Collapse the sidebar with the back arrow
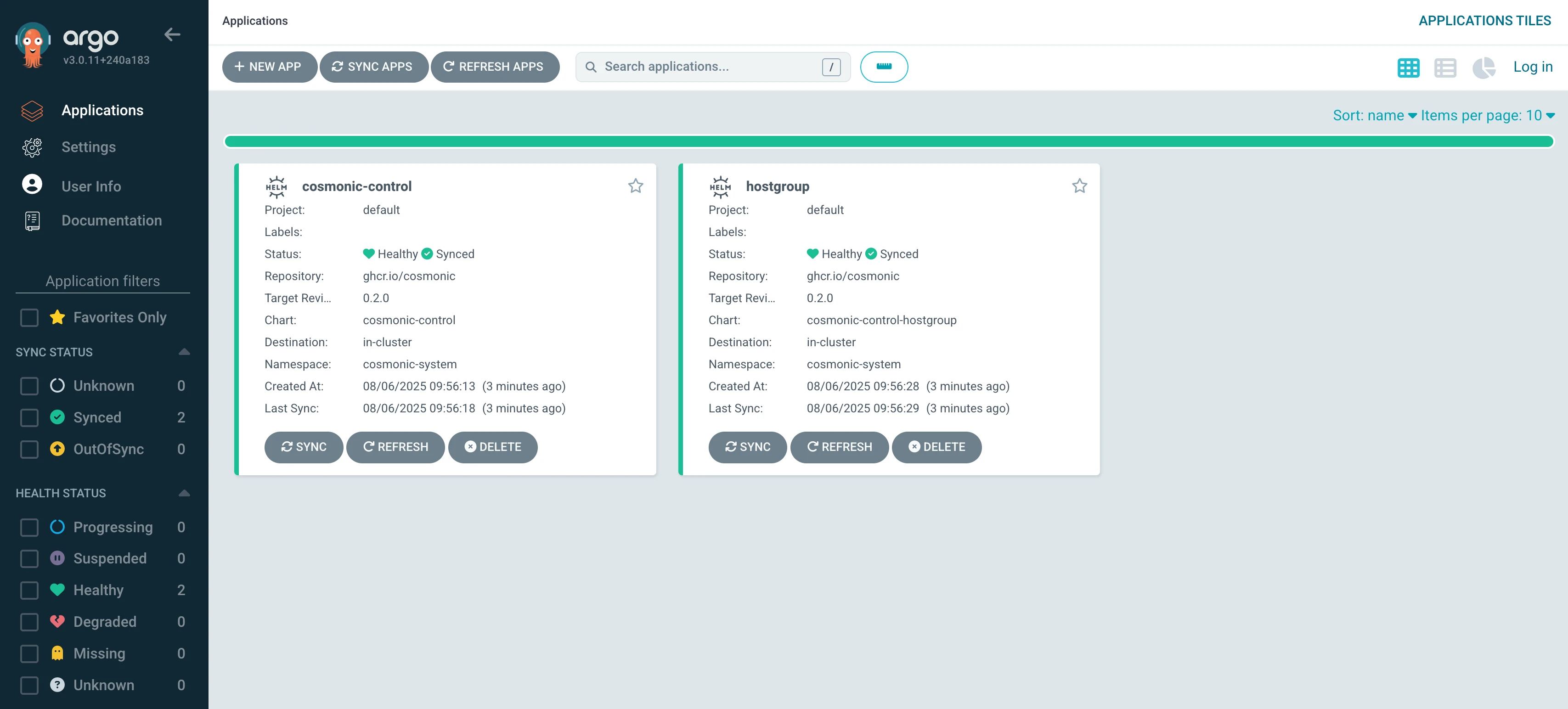 tap(172, 35)
